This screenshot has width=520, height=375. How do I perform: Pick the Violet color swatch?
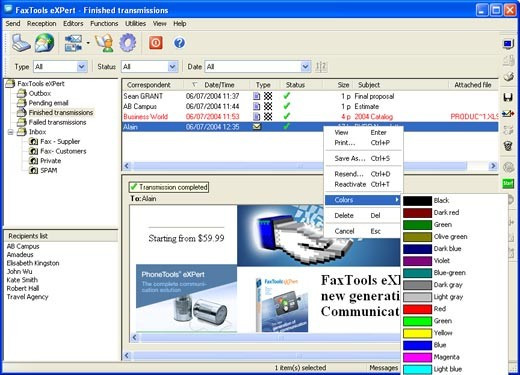pos(417,261)
